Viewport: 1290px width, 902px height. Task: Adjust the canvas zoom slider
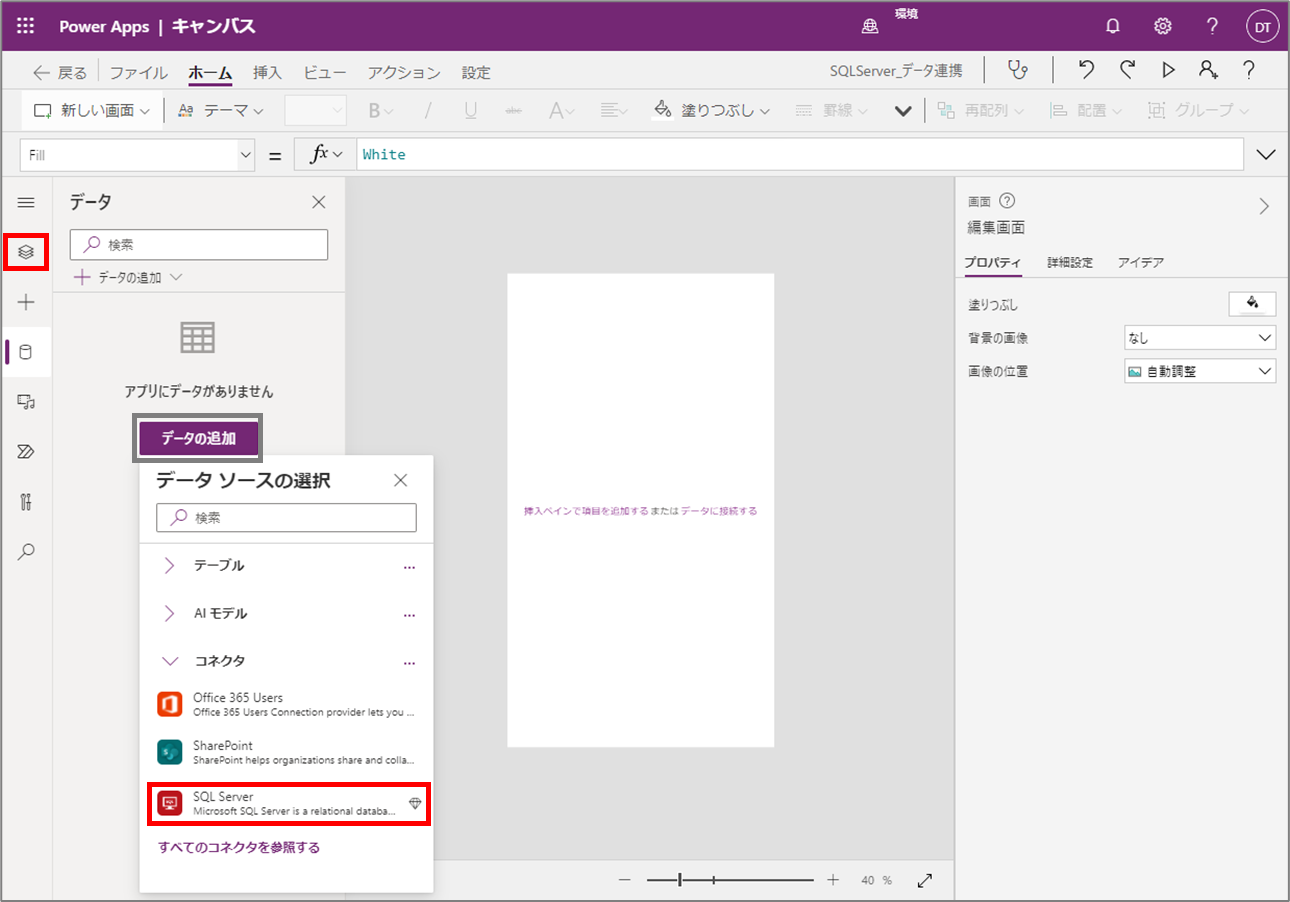(730, 880)
